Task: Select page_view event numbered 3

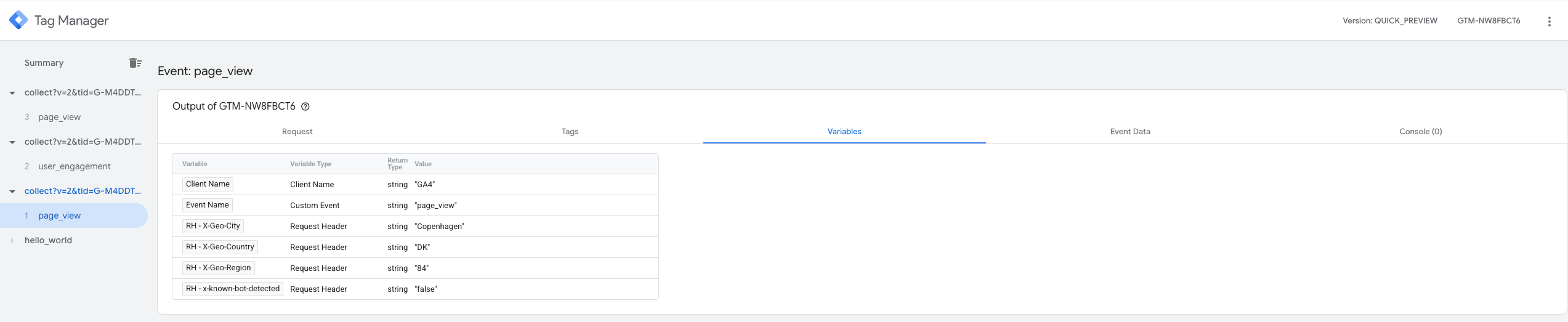Action: point(59,117)
